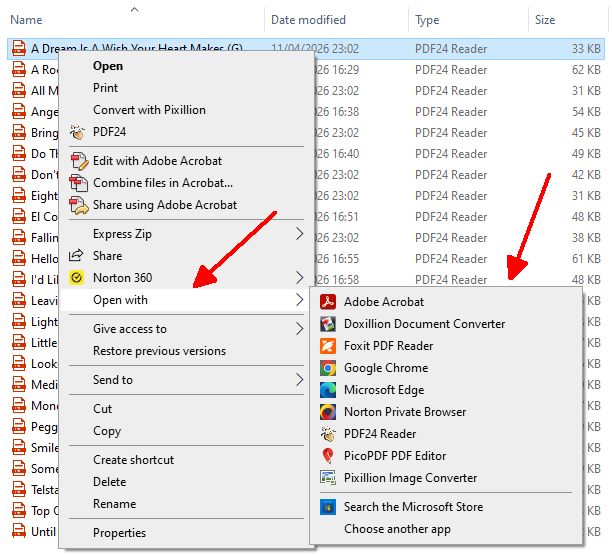
Task: Choose Properties from the context menu
Action: click(x=119, y=533)
